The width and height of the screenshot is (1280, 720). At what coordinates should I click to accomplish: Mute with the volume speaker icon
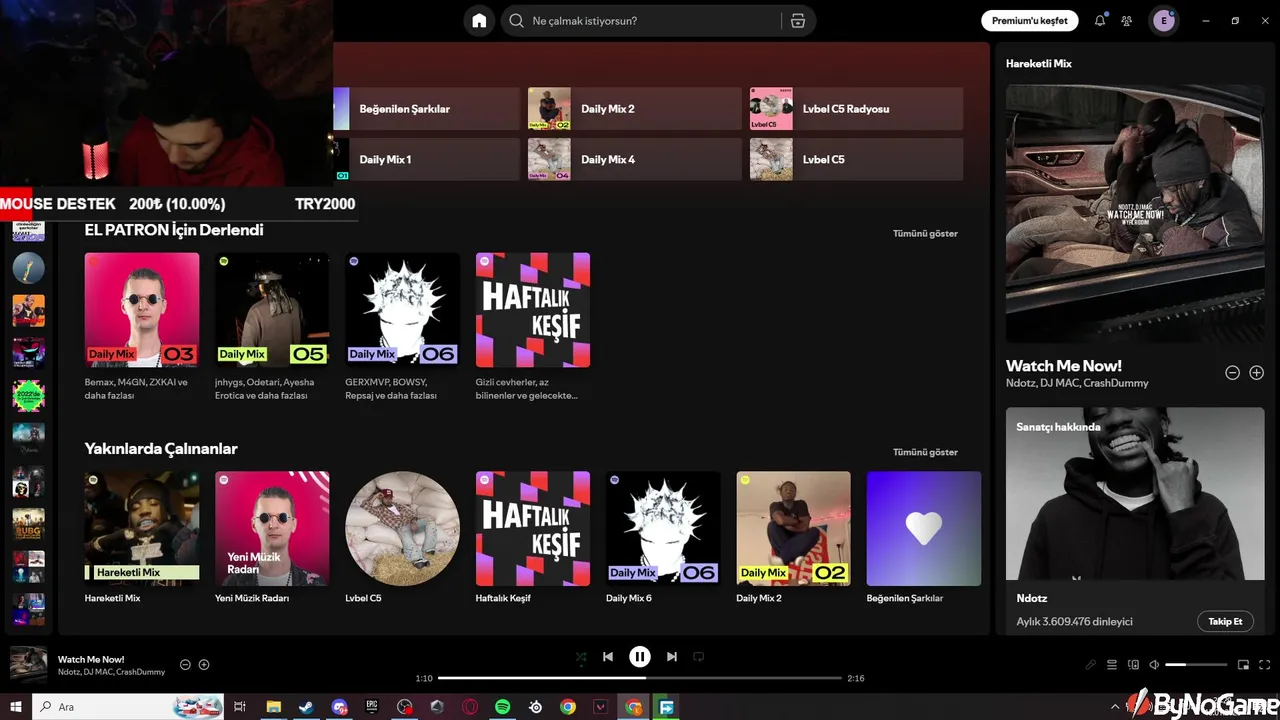click(1154, 665)
